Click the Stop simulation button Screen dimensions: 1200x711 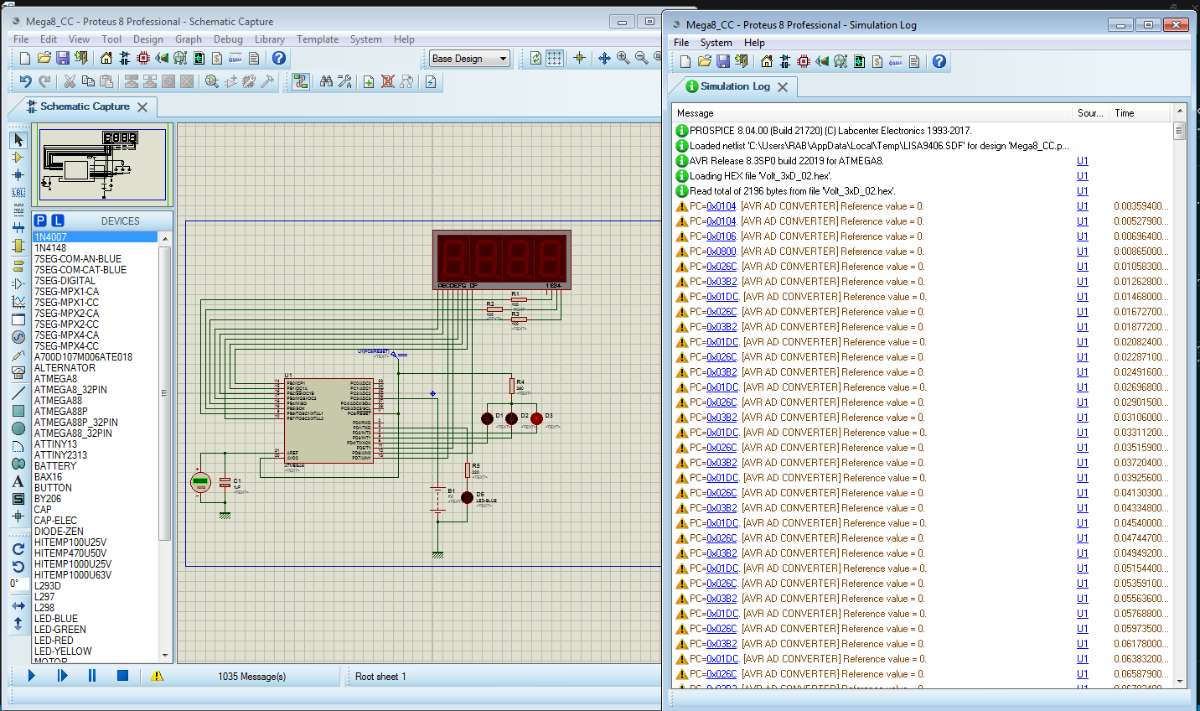pos(122,676)
